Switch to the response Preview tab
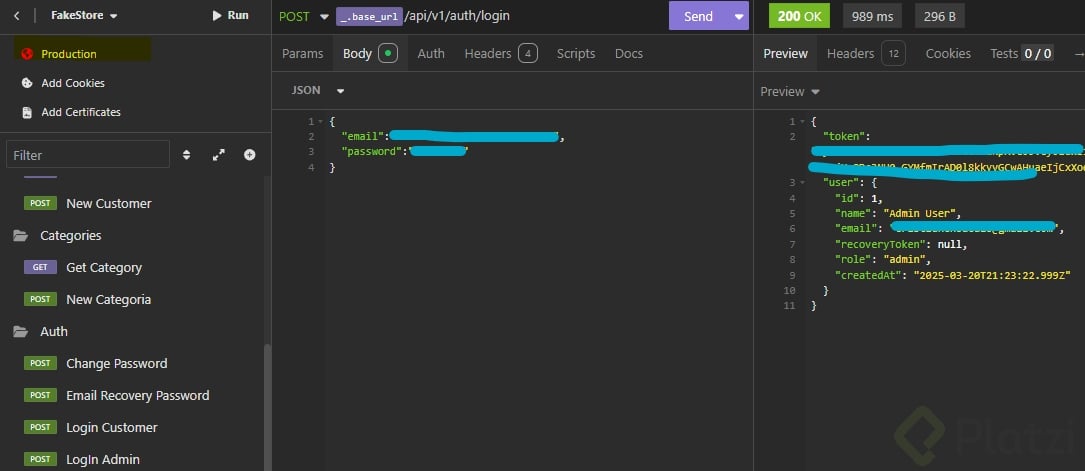 [x=785, y=53]
